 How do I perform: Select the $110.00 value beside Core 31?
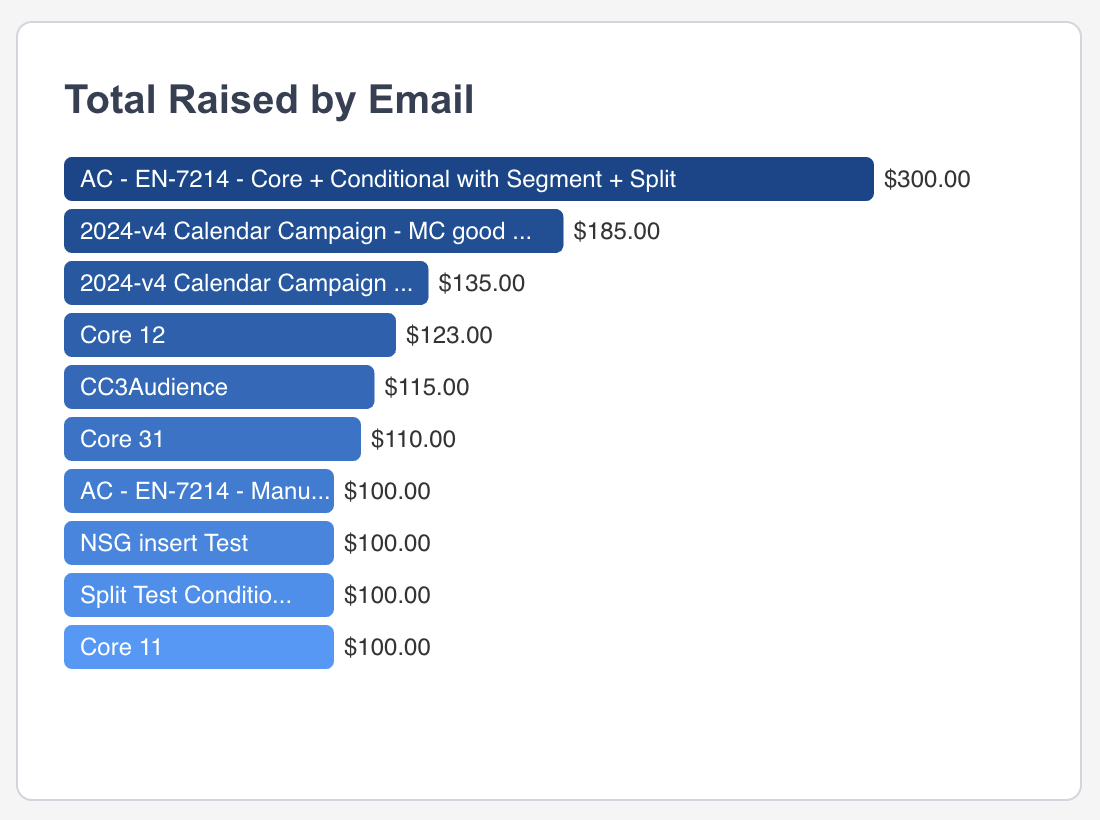click(413, 439)
